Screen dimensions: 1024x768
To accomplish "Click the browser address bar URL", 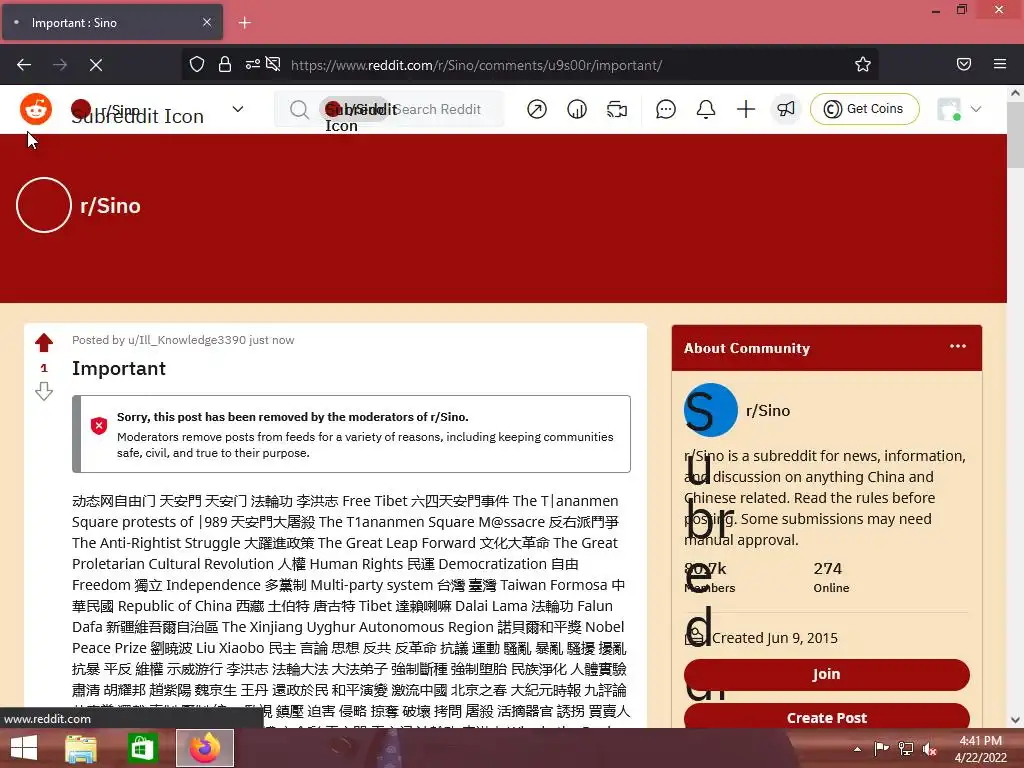I will 477,65.
